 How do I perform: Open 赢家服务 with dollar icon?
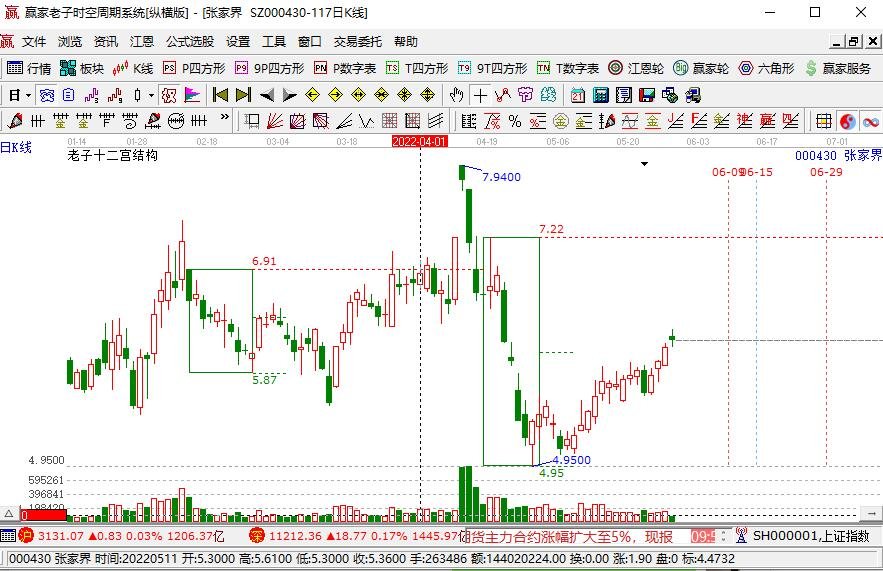coord(839,68)
